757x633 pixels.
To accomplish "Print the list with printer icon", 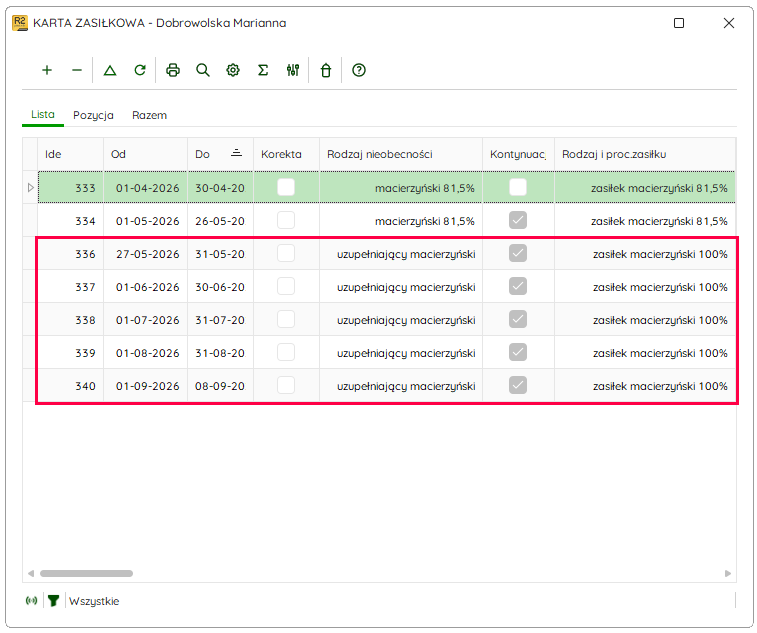I will pyautogui.click(x=173, y=70).
